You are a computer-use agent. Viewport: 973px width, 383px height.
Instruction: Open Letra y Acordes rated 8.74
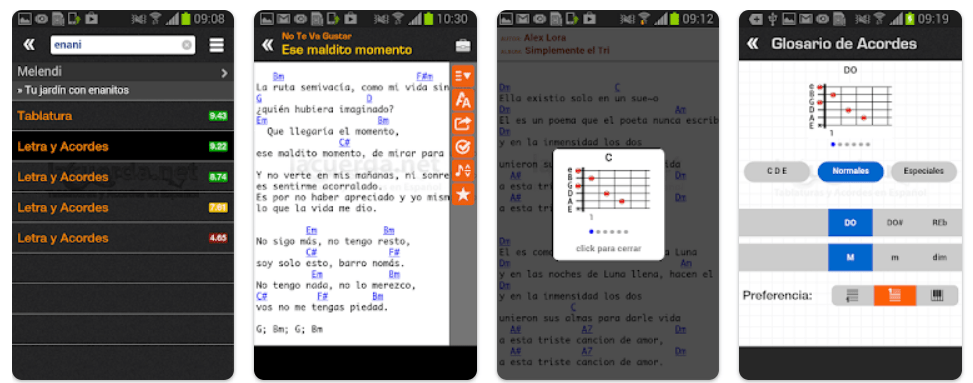pyautogui.click(x=123, y=177)
